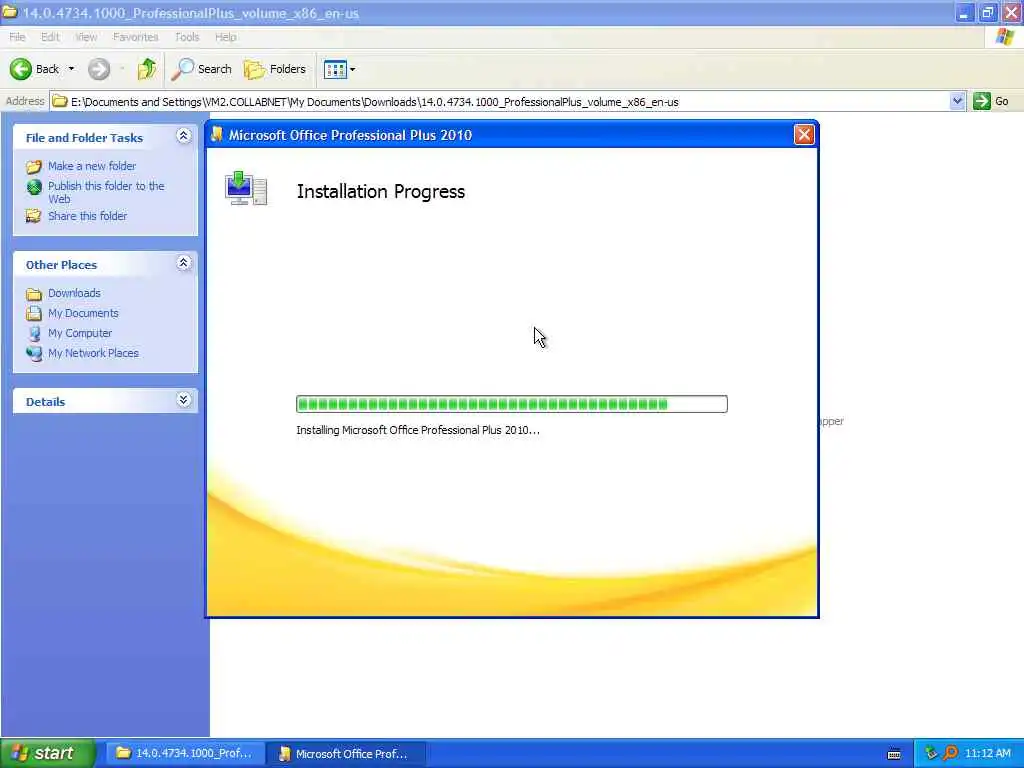The height and width of the screenshot is (768, 1024).
Task: Open the Back history dropdown arrow
Action: pyautogui.click(x=71, y=69)
